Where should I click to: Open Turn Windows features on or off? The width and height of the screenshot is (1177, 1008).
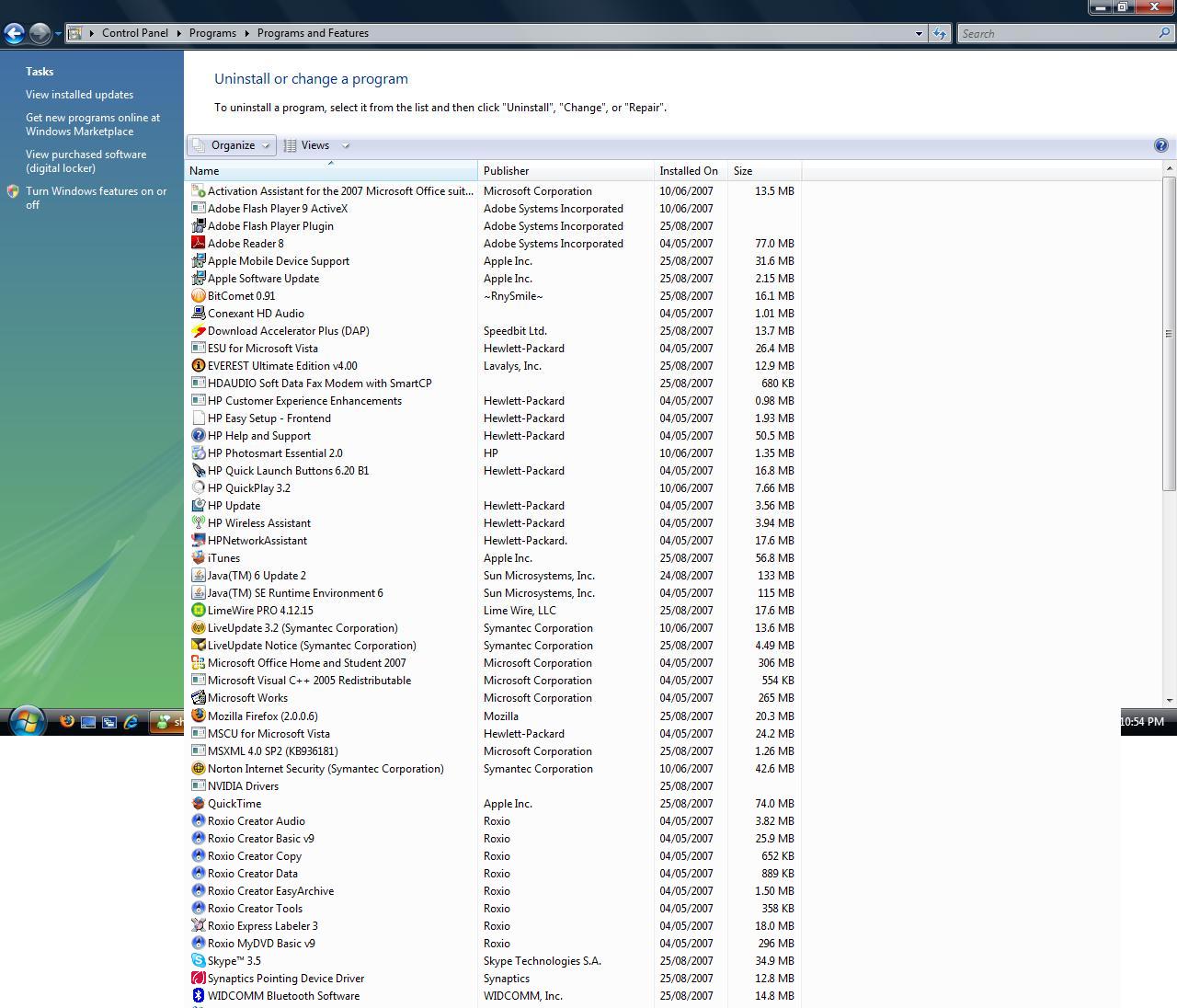click(97, 198)
